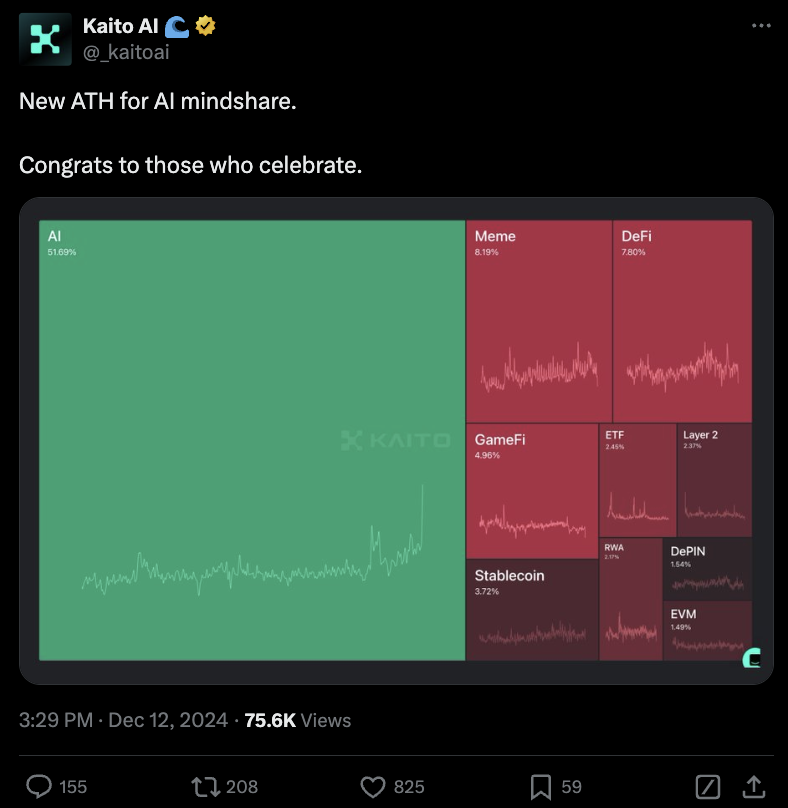Like the post with heart icon
788x808 pixels.
[373, 786]
